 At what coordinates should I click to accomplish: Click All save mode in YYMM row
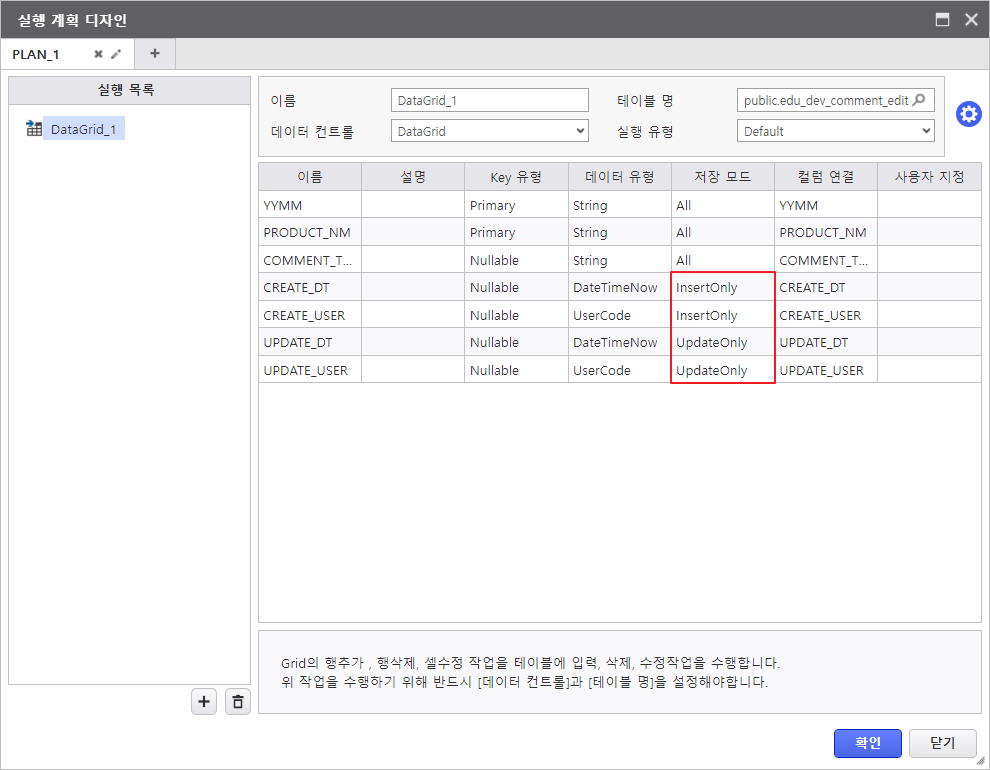coord(723,205)
